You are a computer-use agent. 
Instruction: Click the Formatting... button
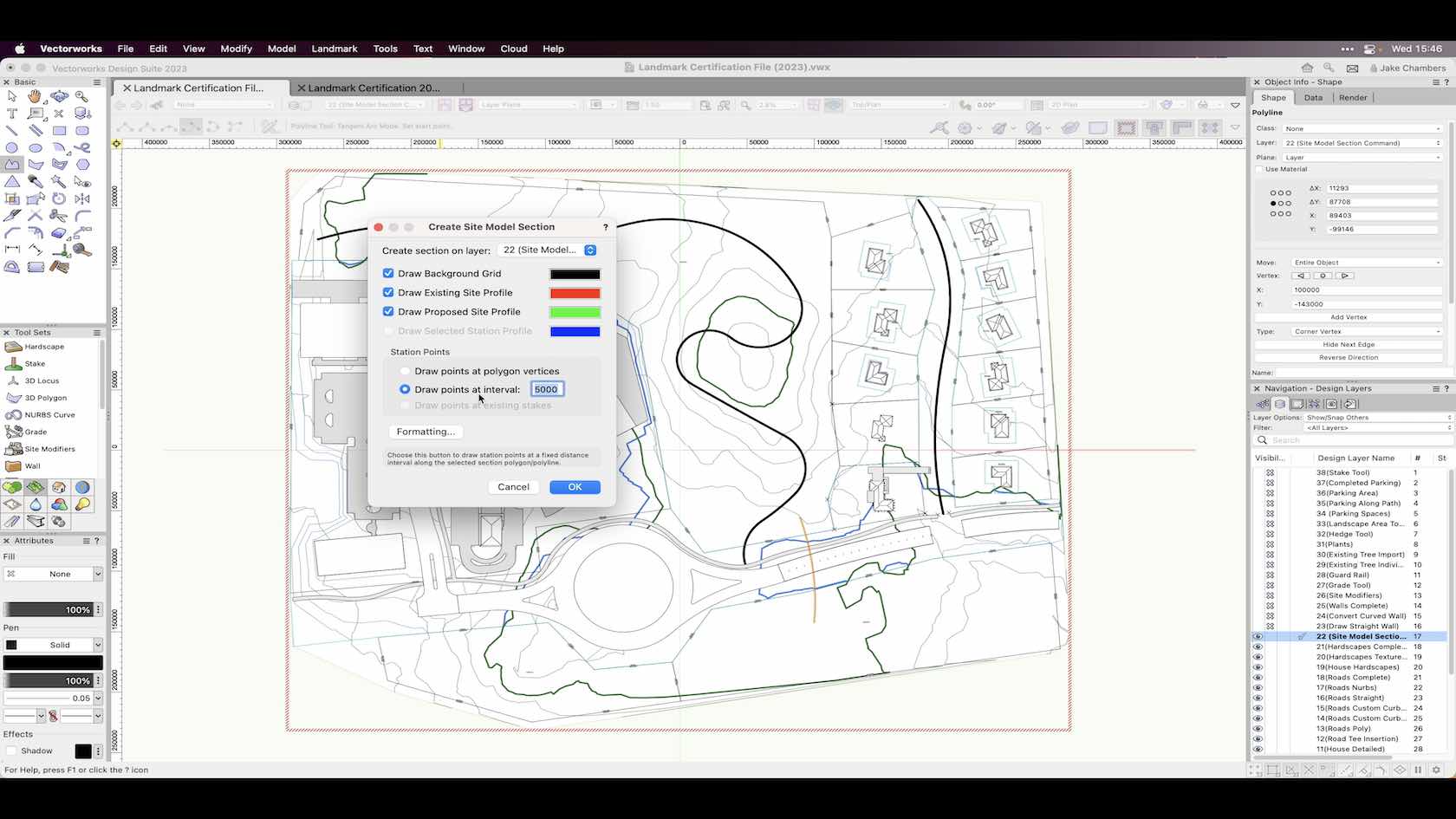(425, 432)
